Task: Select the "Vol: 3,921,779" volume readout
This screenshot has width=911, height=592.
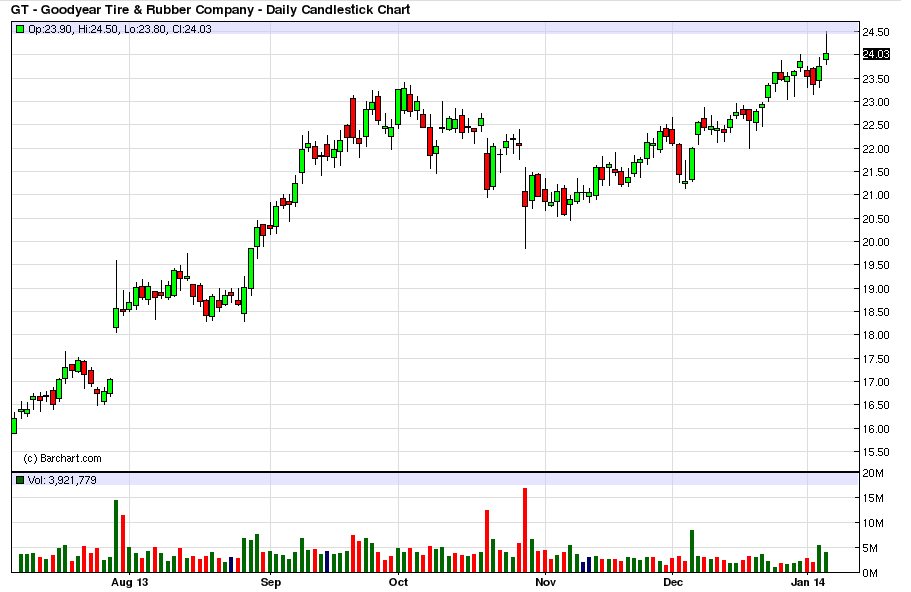Action: pyautogui.click(x=62, y=480)
